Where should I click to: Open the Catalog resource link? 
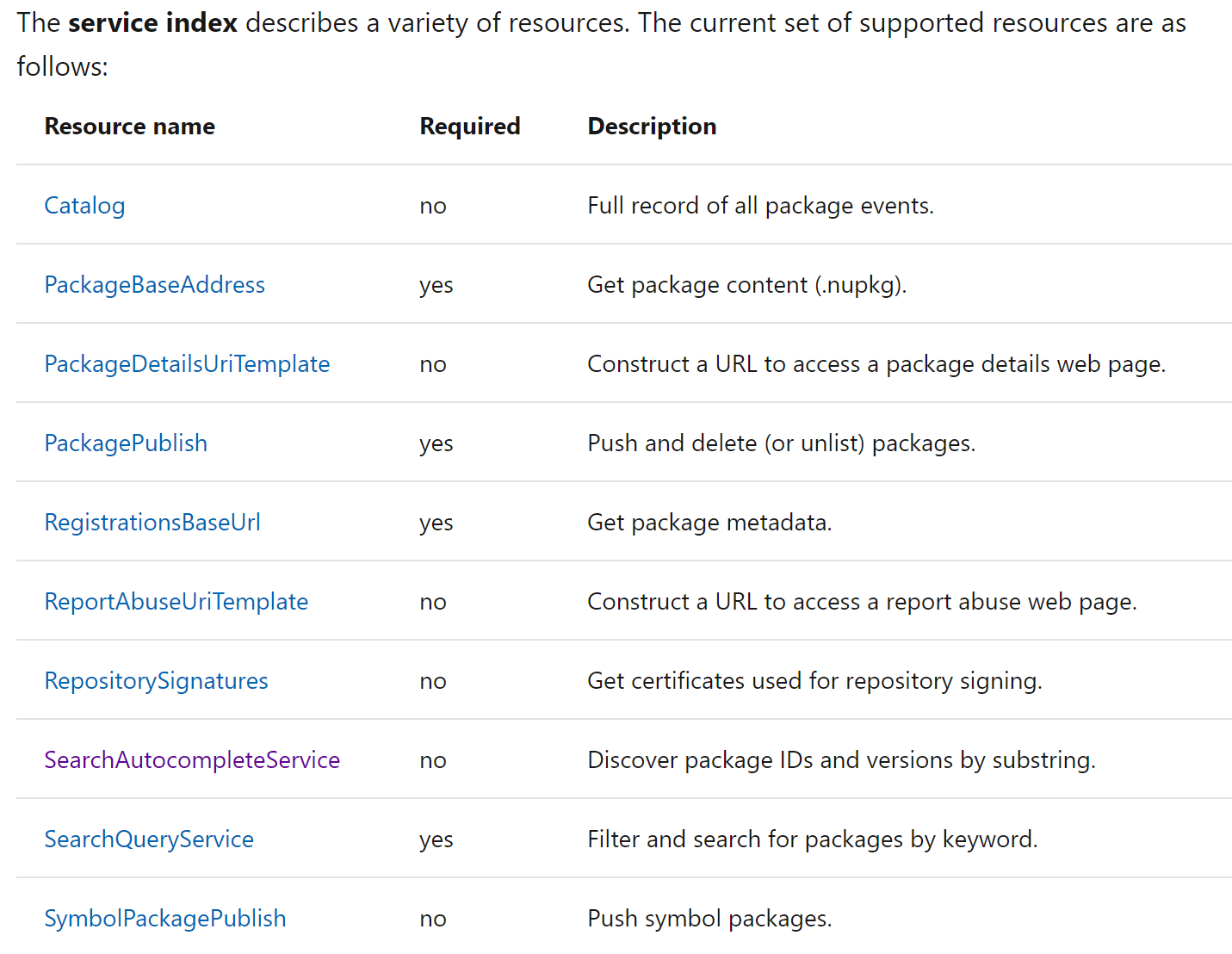[84, 206]
